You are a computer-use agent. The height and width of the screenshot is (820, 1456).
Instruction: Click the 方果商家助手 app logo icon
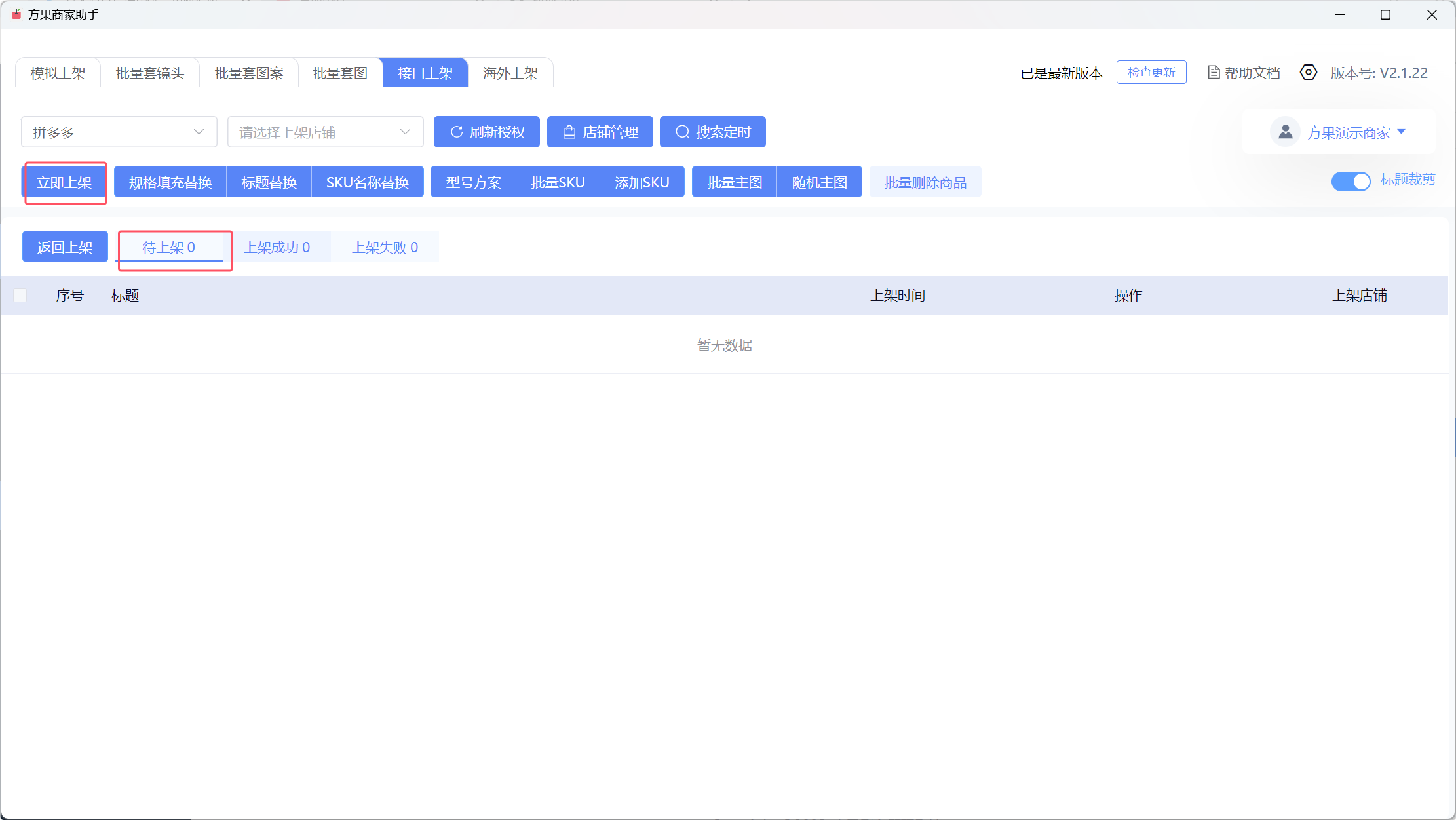click(x=16, y=14)
